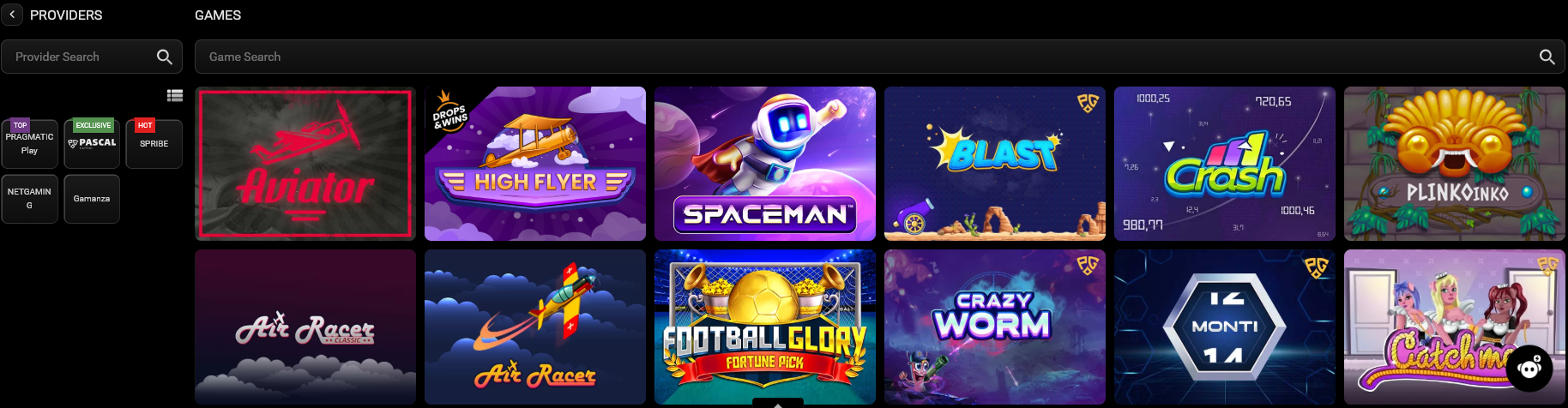Launch the High Flyer game
1568x408 pixels.
(535, 164)
